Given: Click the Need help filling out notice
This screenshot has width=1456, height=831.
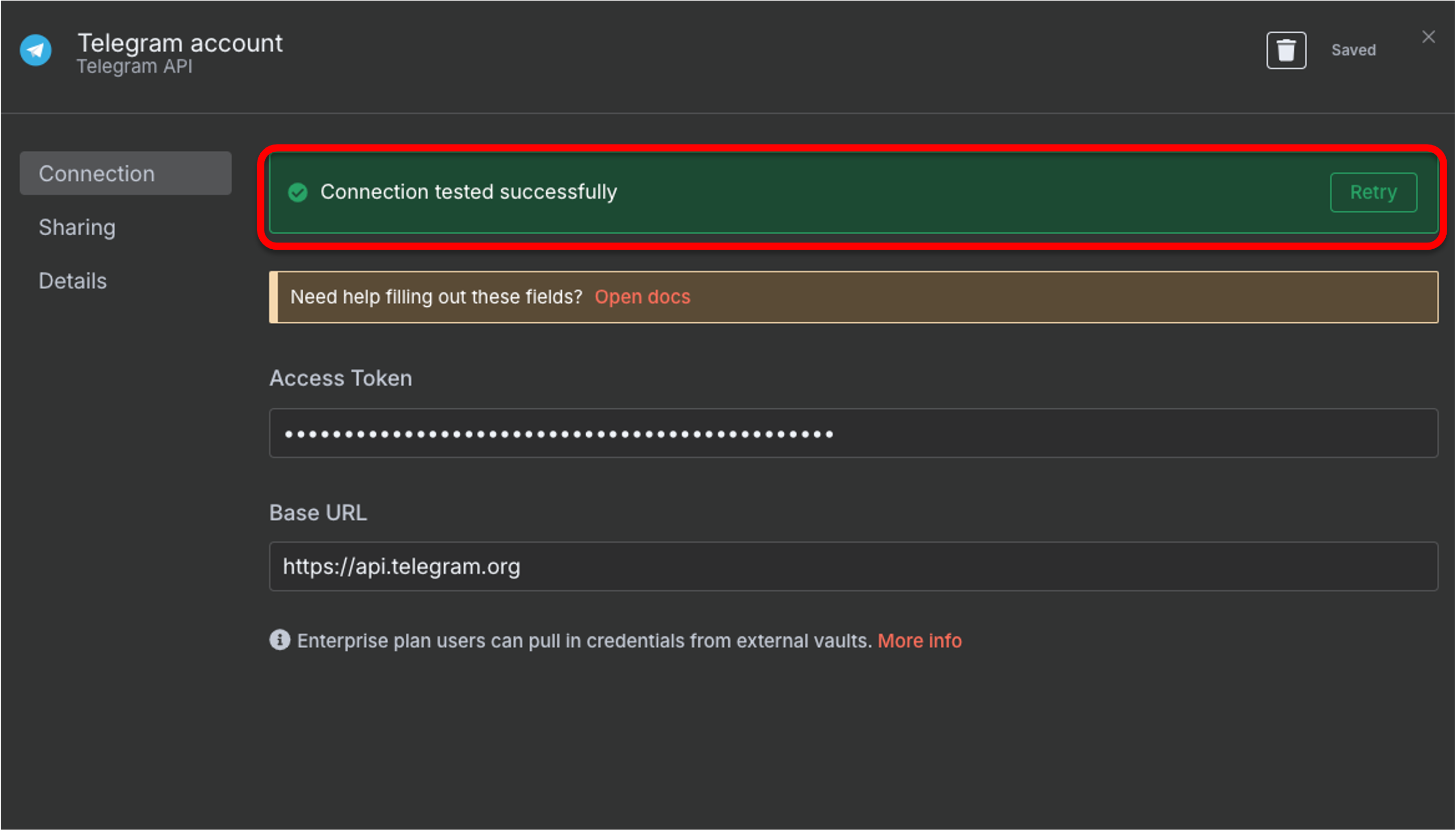Looking at the screenshot, I should pyautogui.click(x=436, y=297).
